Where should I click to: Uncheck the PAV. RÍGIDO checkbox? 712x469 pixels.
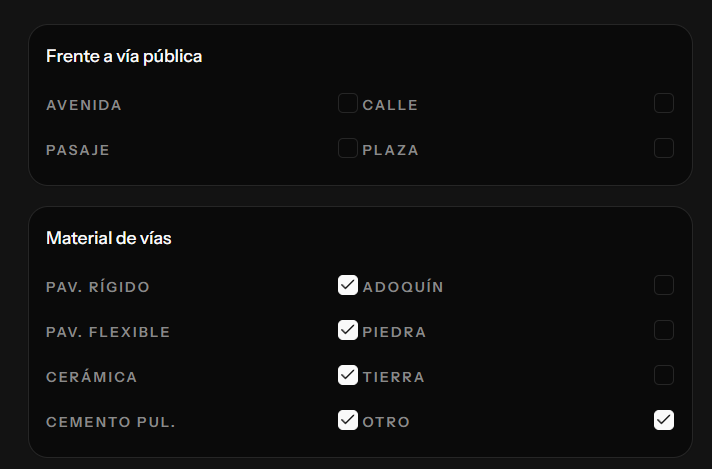(x=348, y=285)
